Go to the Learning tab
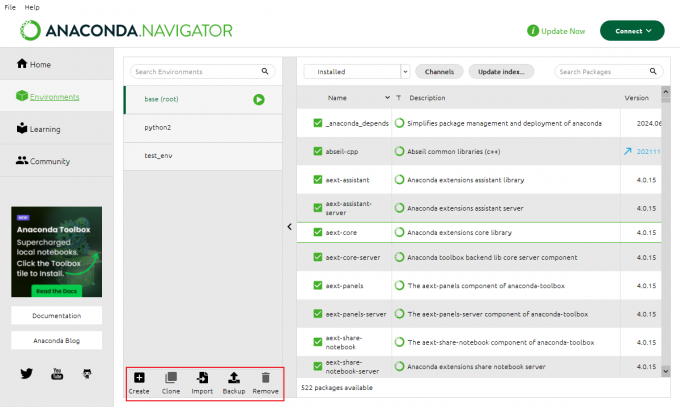 [x=57, y=128]
